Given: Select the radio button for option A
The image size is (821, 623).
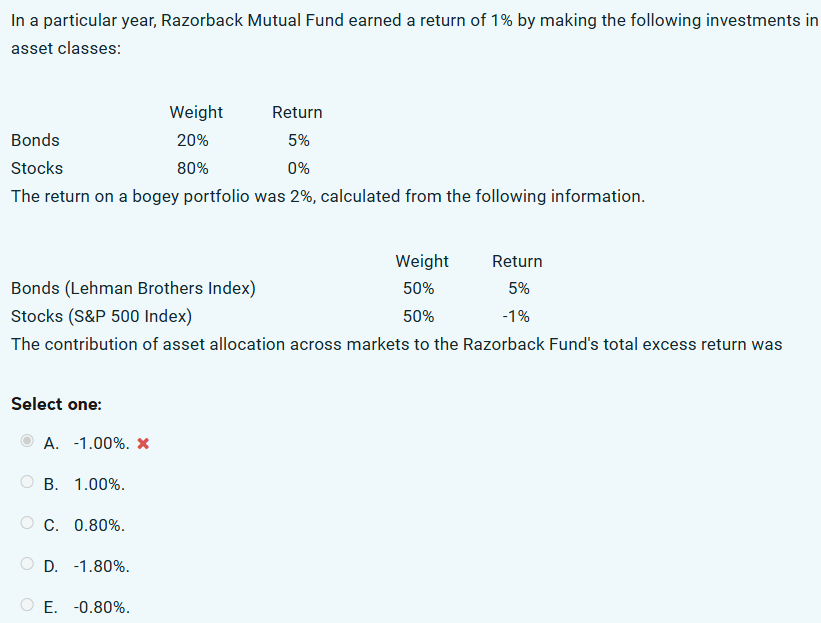Looking at the screenshot, I should click(x=27, y=440).
